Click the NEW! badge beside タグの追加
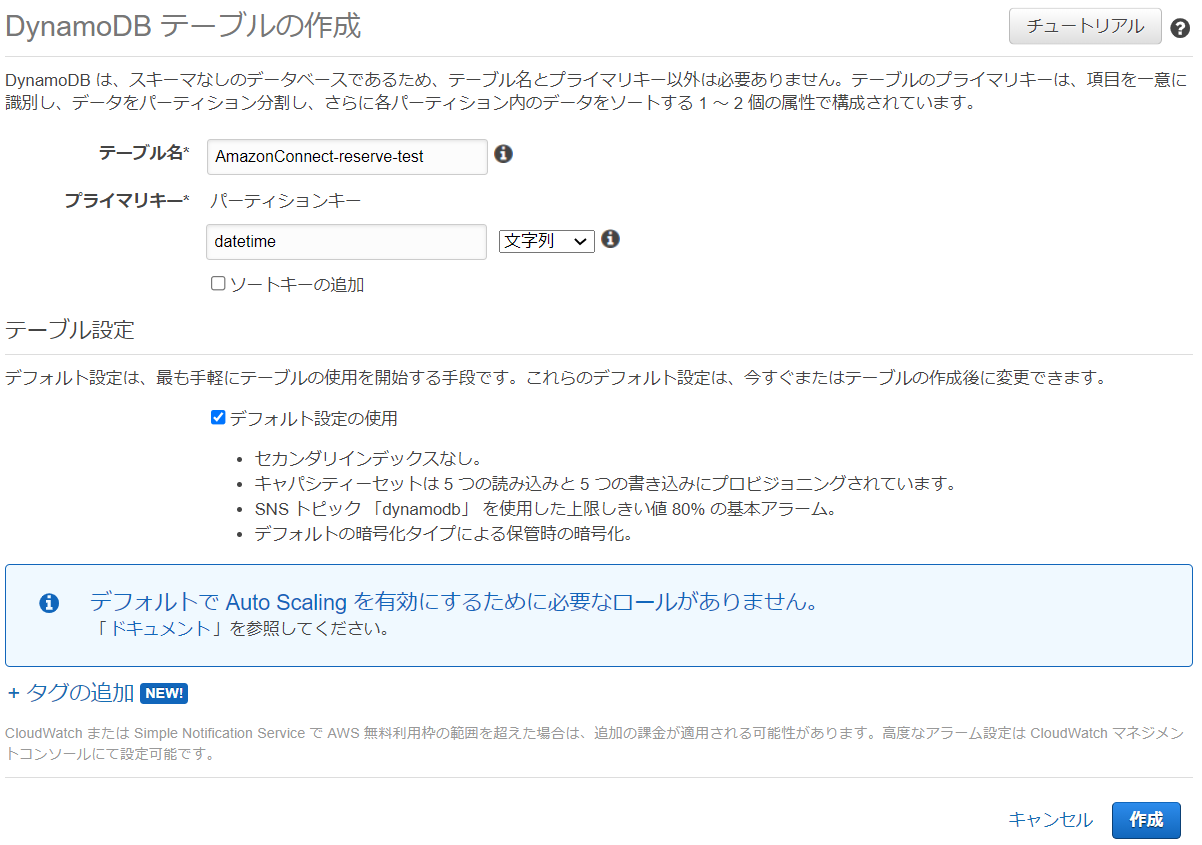The image size is (1202, 845). (x=164, y=693)
